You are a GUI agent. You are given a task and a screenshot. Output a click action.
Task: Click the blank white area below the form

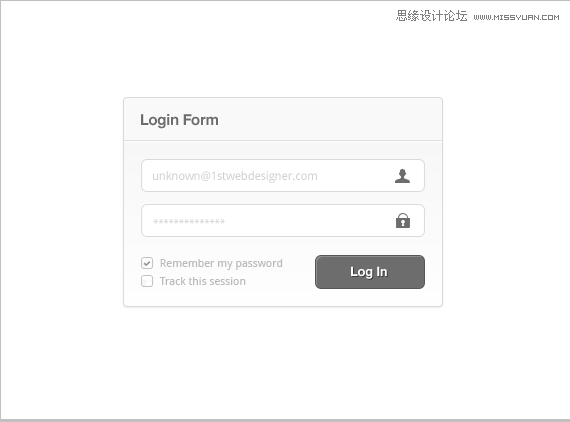tap(283, 360)
